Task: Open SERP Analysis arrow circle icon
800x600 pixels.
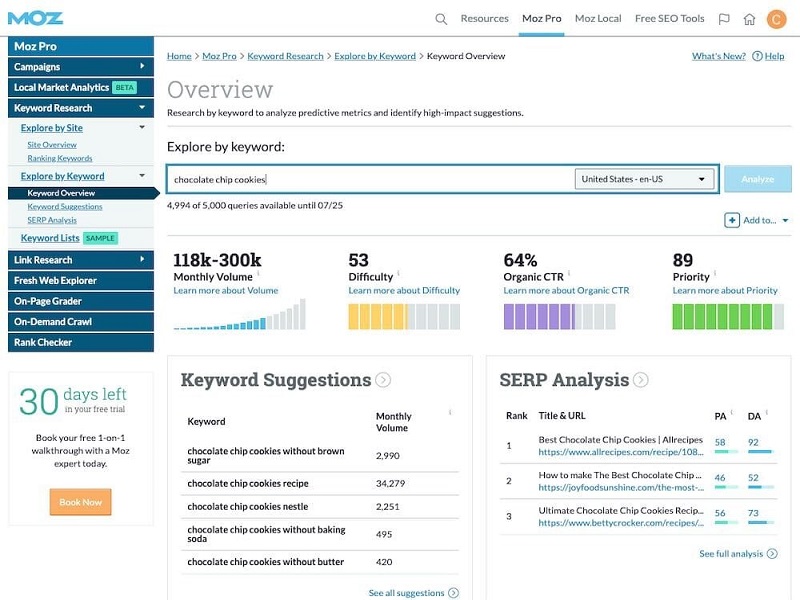Action: pyautogui.click(x=641, y=380)
